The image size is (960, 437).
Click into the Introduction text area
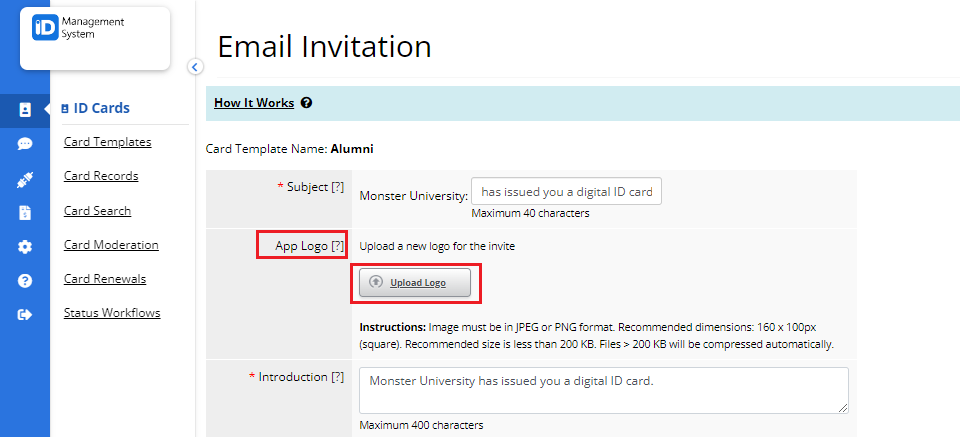[x=604, y=390]
